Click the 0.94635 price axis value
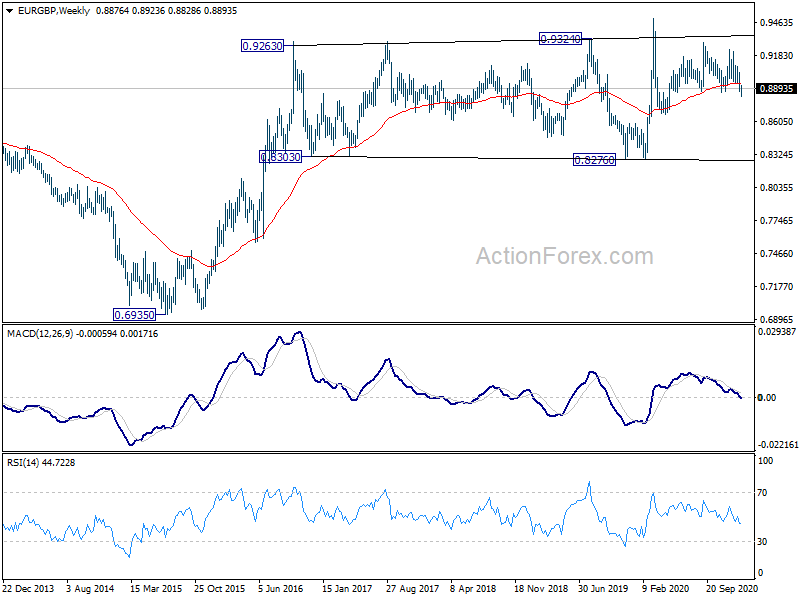800x600 pixels. pos(777,22)
